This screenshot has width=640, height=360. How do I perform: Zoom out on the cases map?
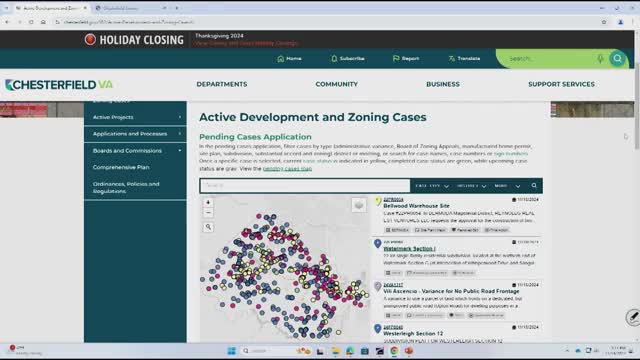[208, 213]
